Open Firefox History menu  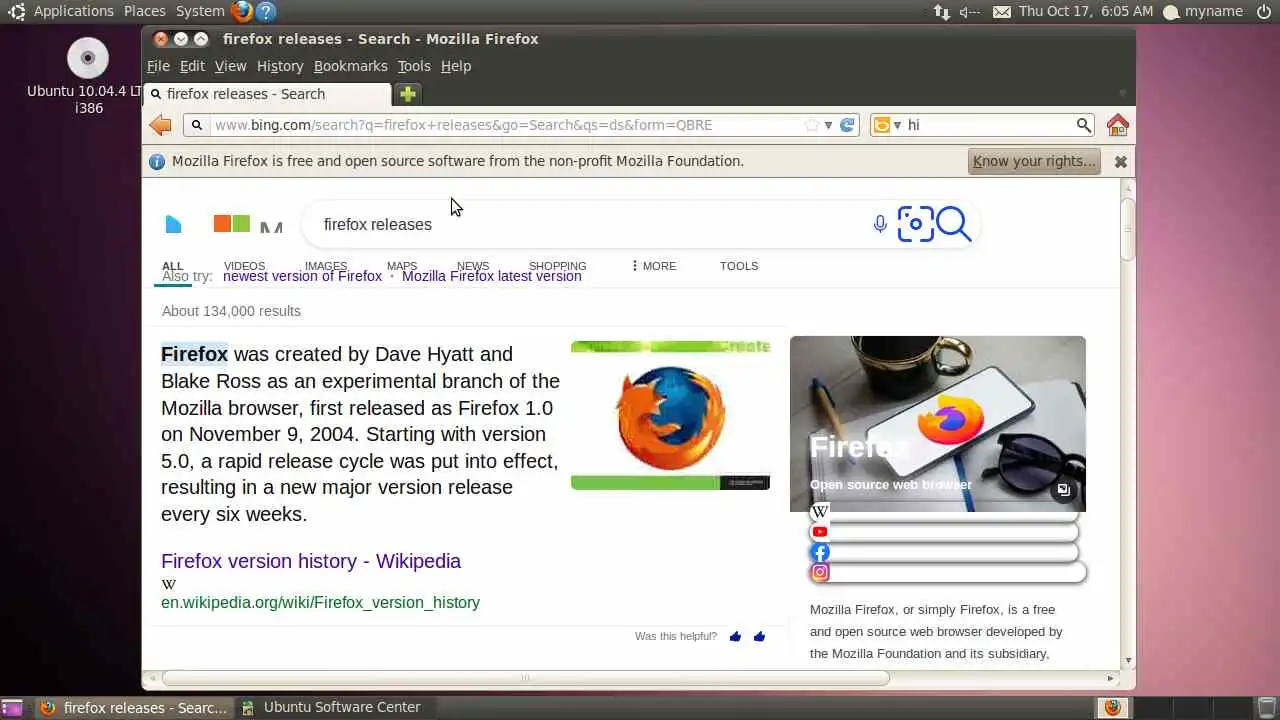pos(280,66)
